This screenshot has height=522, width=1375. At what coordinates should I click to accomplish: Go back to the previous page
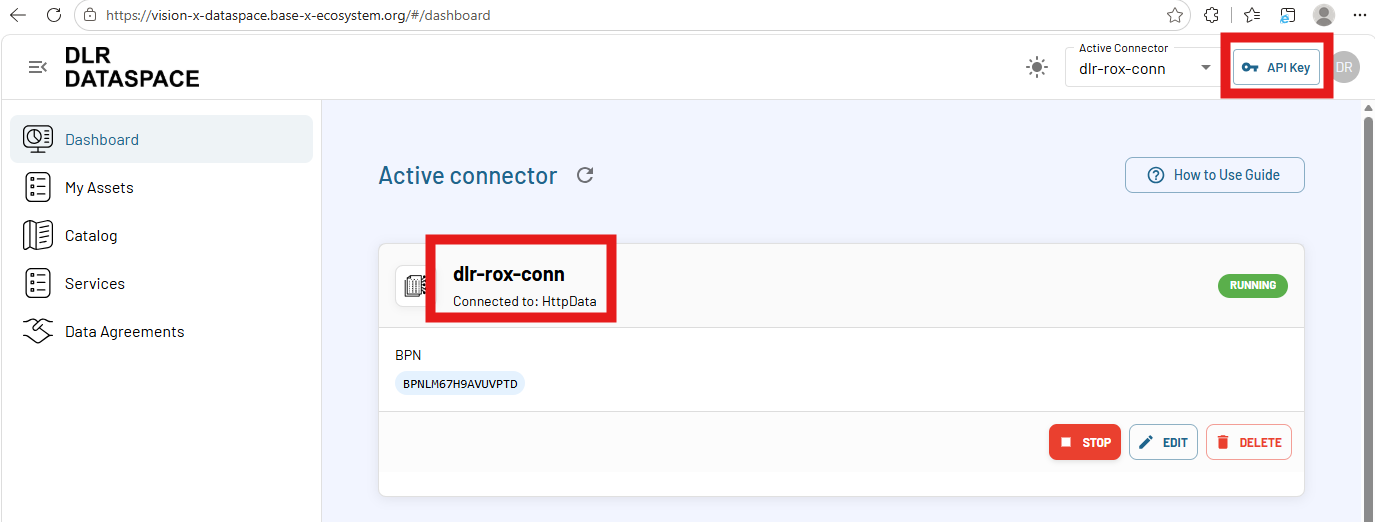tap(18, 15)
